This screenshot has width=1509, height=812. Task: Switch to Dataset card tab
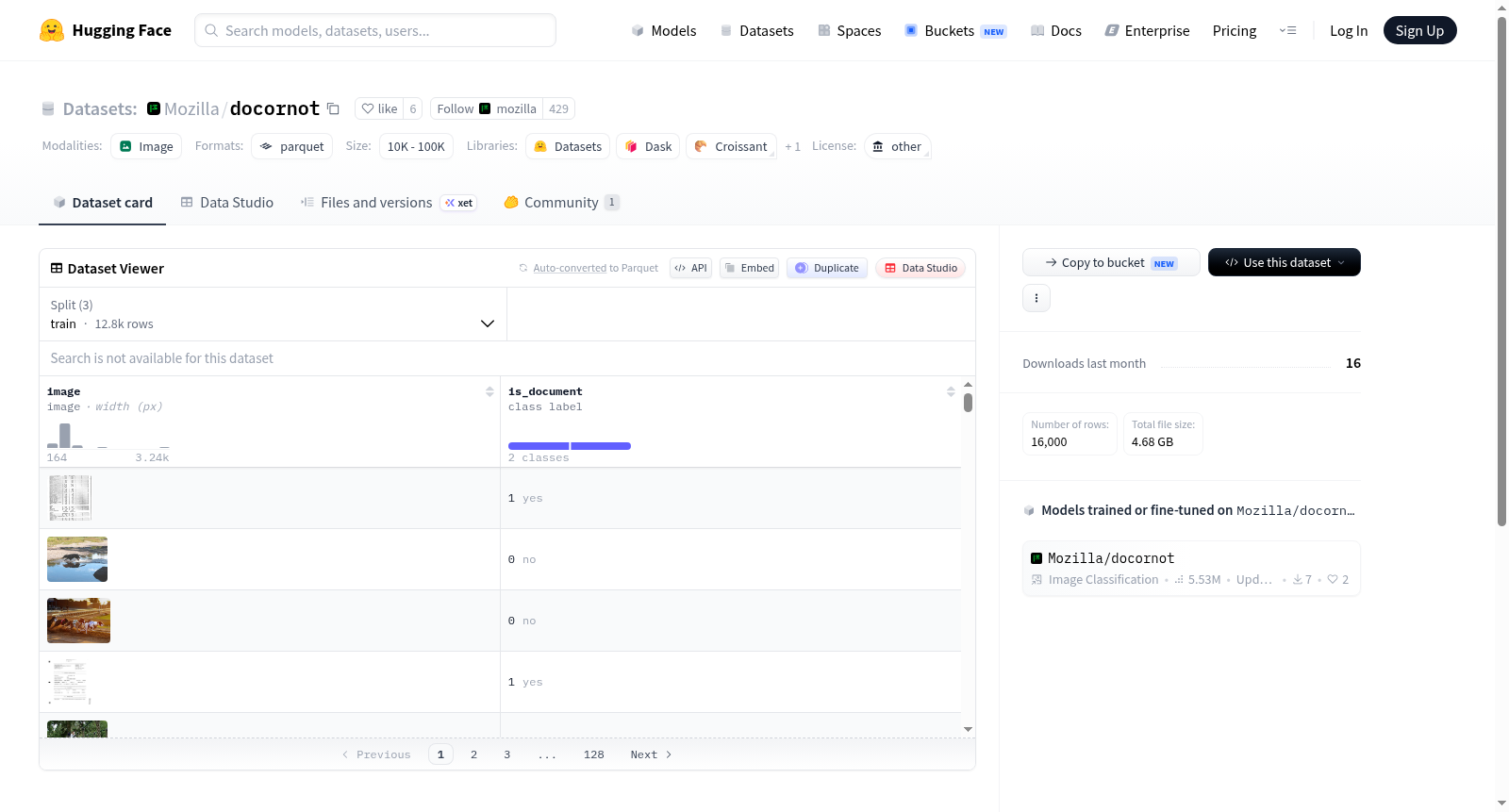tap(103, 202)
